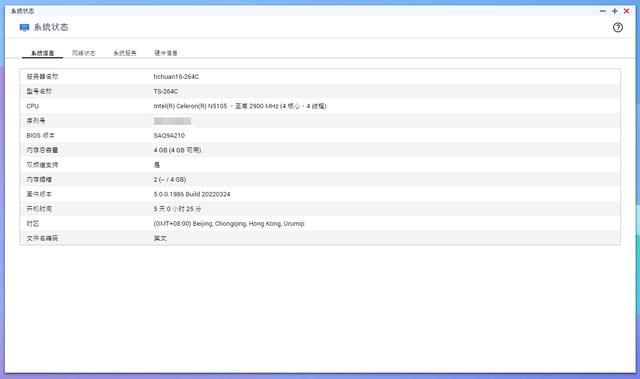Switch to the 网络状态 tab
The width and height of the screenshot is (640, 379).
tap(84, 53)
